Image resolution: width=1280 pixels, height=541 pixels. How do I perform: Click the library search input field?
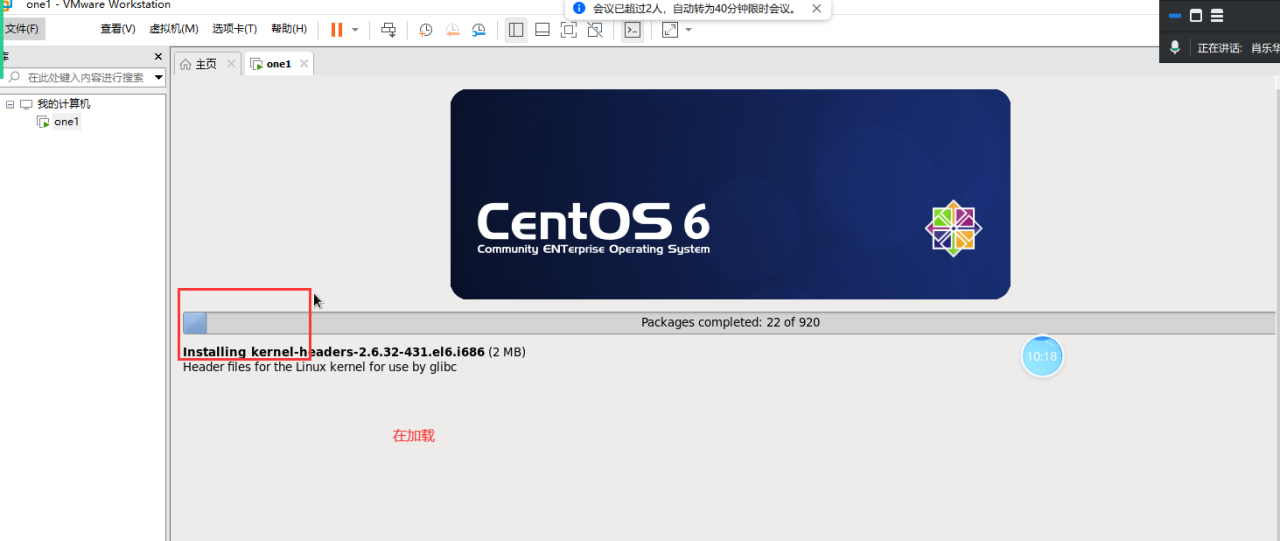click(84, 77)
